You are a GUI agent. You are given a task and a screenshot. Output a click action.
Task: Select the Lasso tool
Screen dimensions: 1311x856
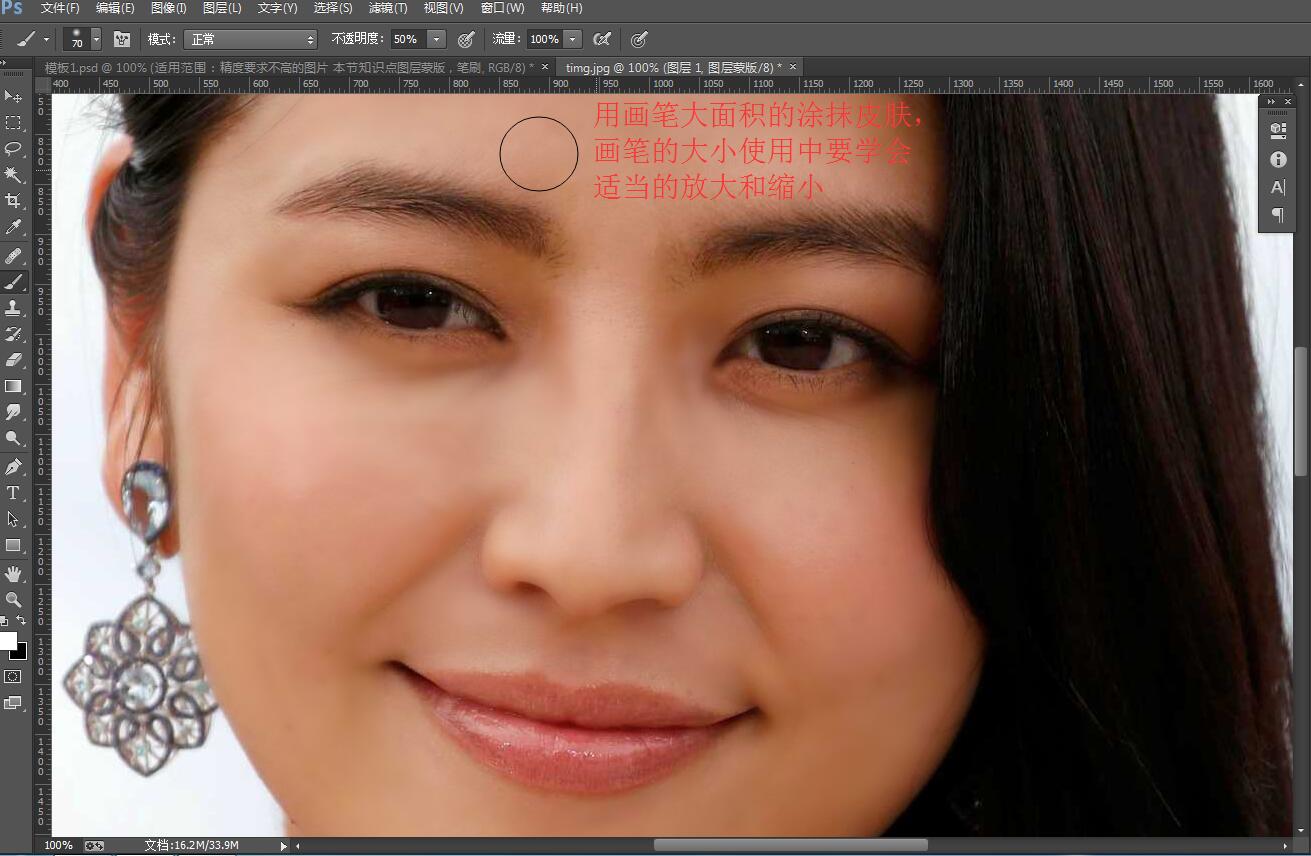13,148
